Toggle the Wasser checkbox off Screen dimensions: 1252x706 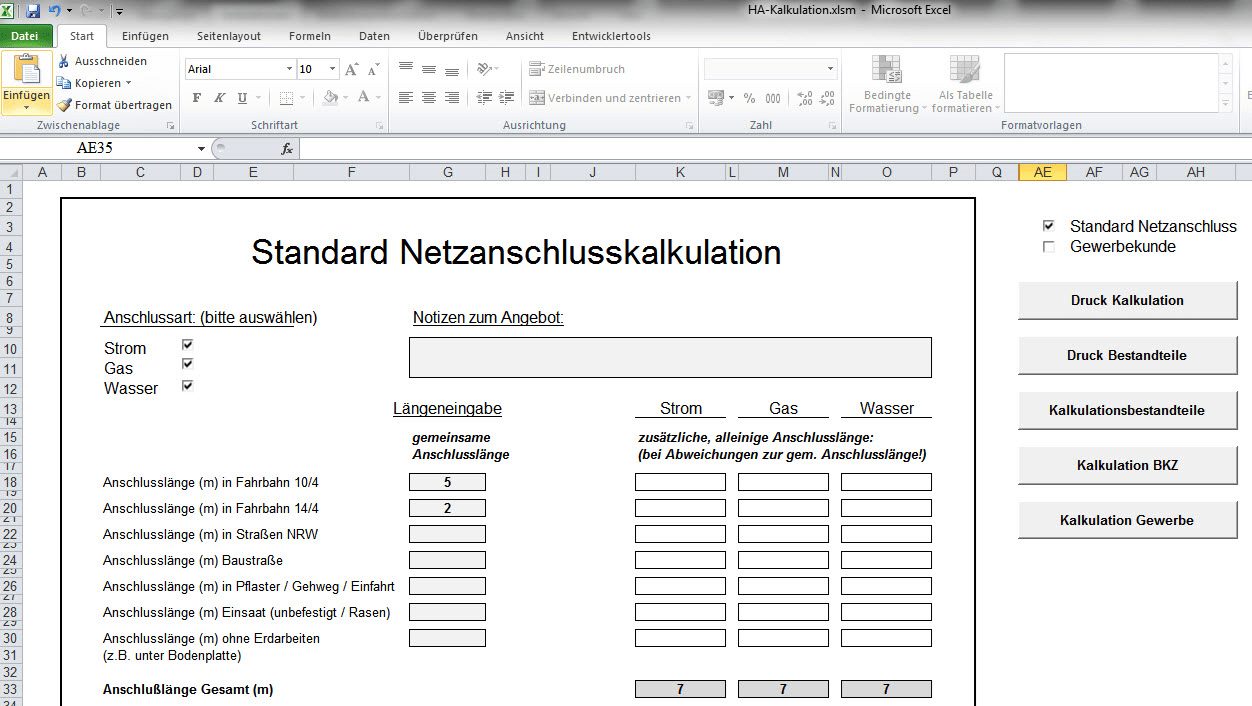click(x=186, y=384)
